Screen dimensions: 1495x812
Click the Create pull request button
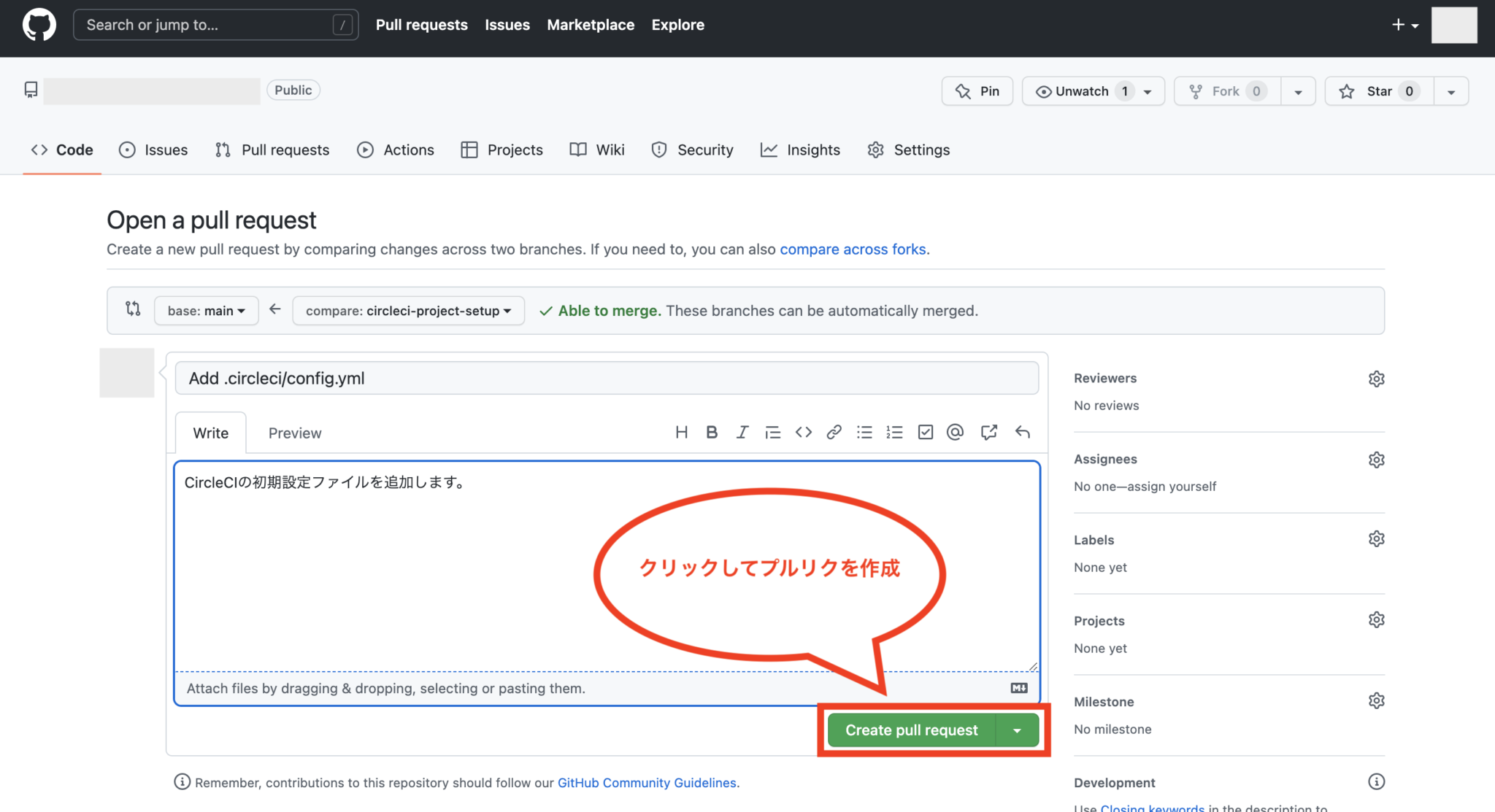coord(910,730)
